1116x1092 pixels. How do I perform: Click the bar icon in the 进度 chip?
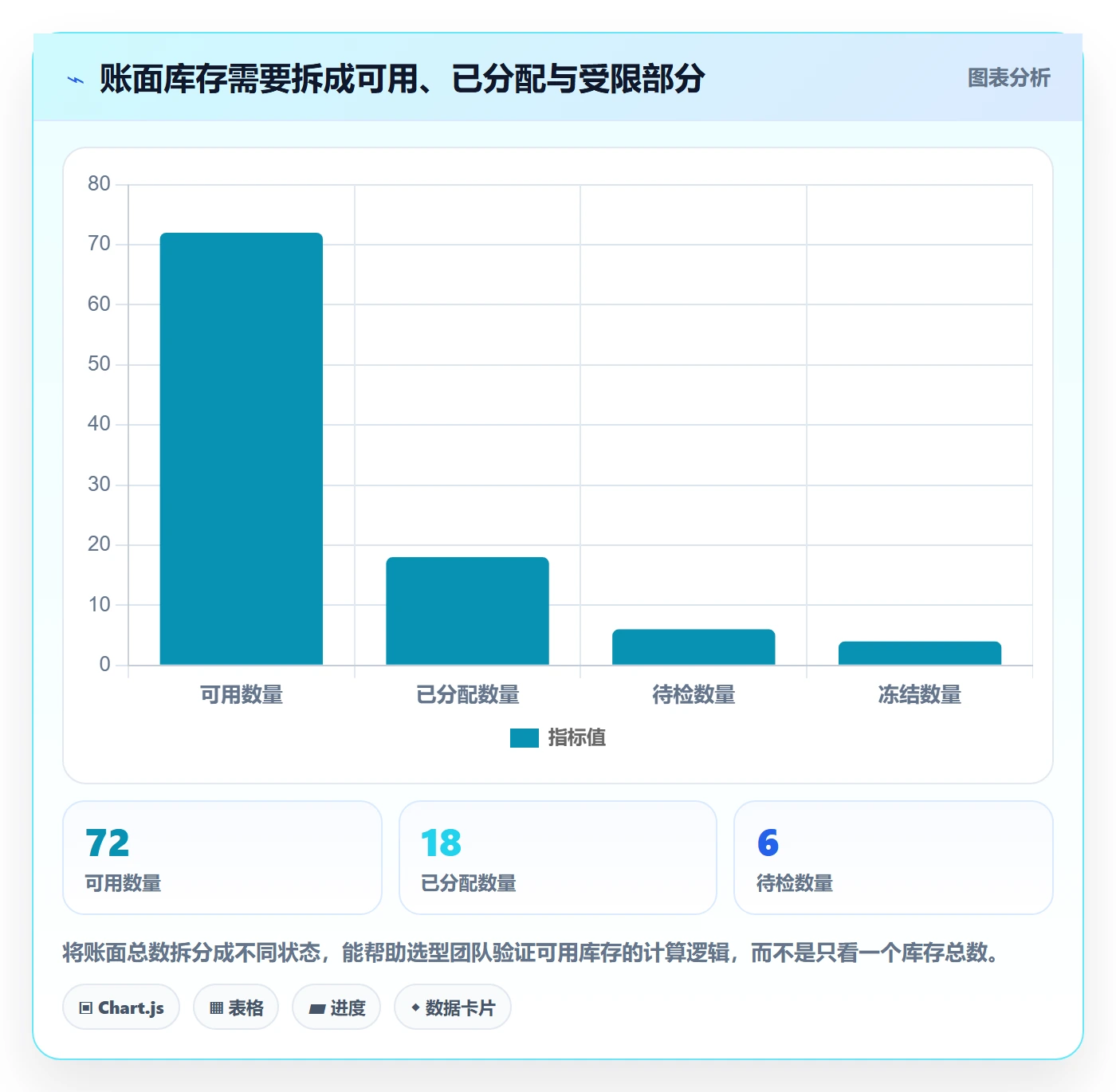coord(316,1009)
